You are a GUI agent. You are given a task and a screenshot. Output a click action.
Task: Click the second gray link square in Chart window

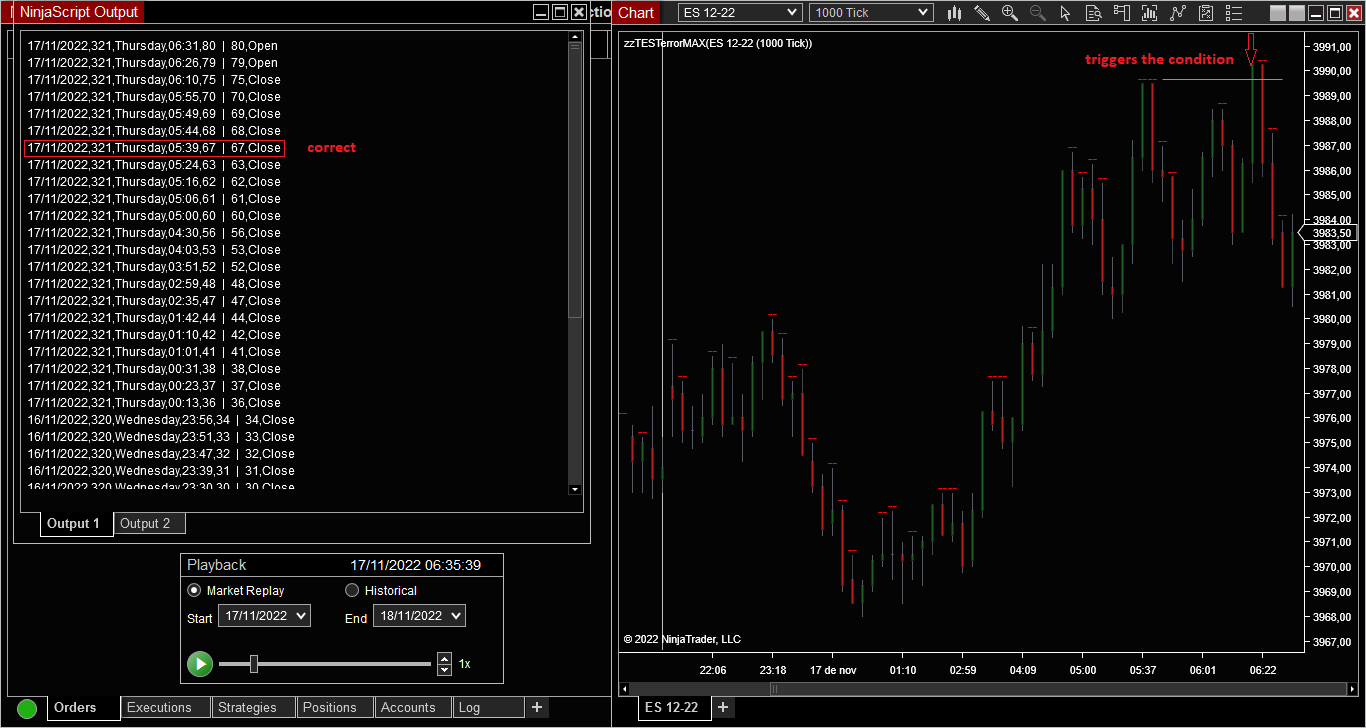[x=1297, y=13]
